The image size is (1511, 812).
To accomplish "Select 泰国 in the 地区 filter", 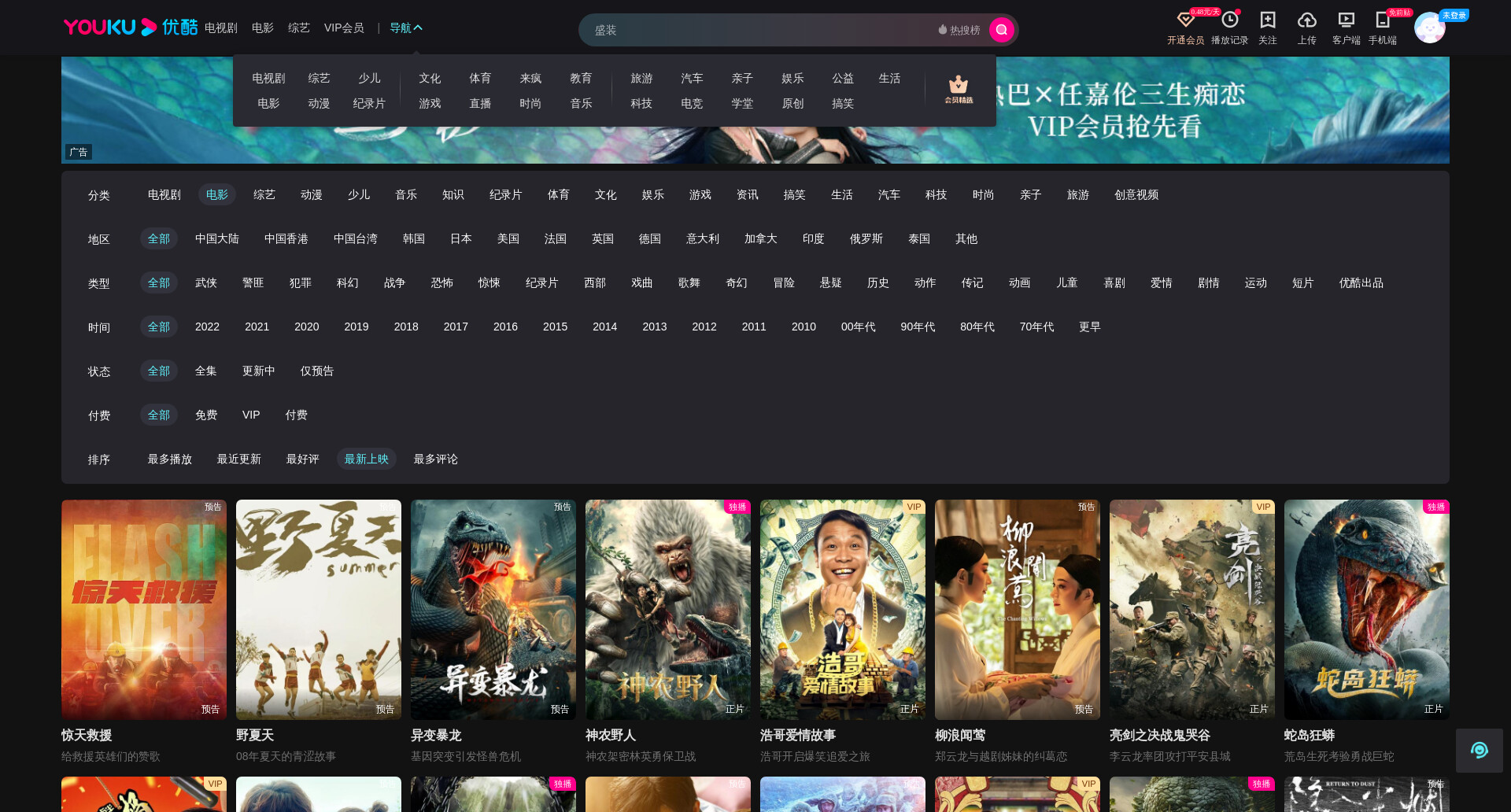I will pyautogui.click(x=918, y=238).
